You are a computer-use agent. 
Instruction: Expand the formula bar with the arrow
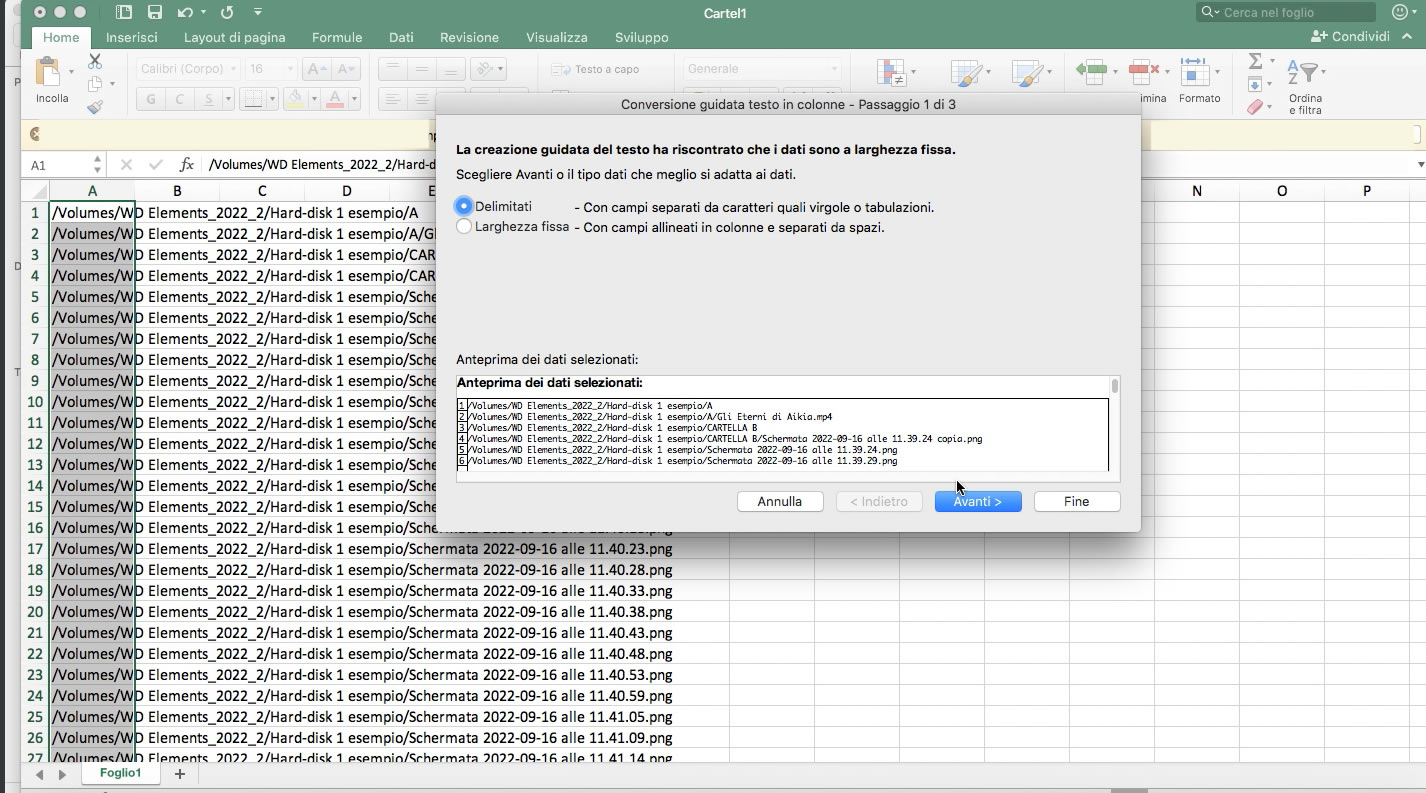pyautogui.click(x=1420, y=165)
